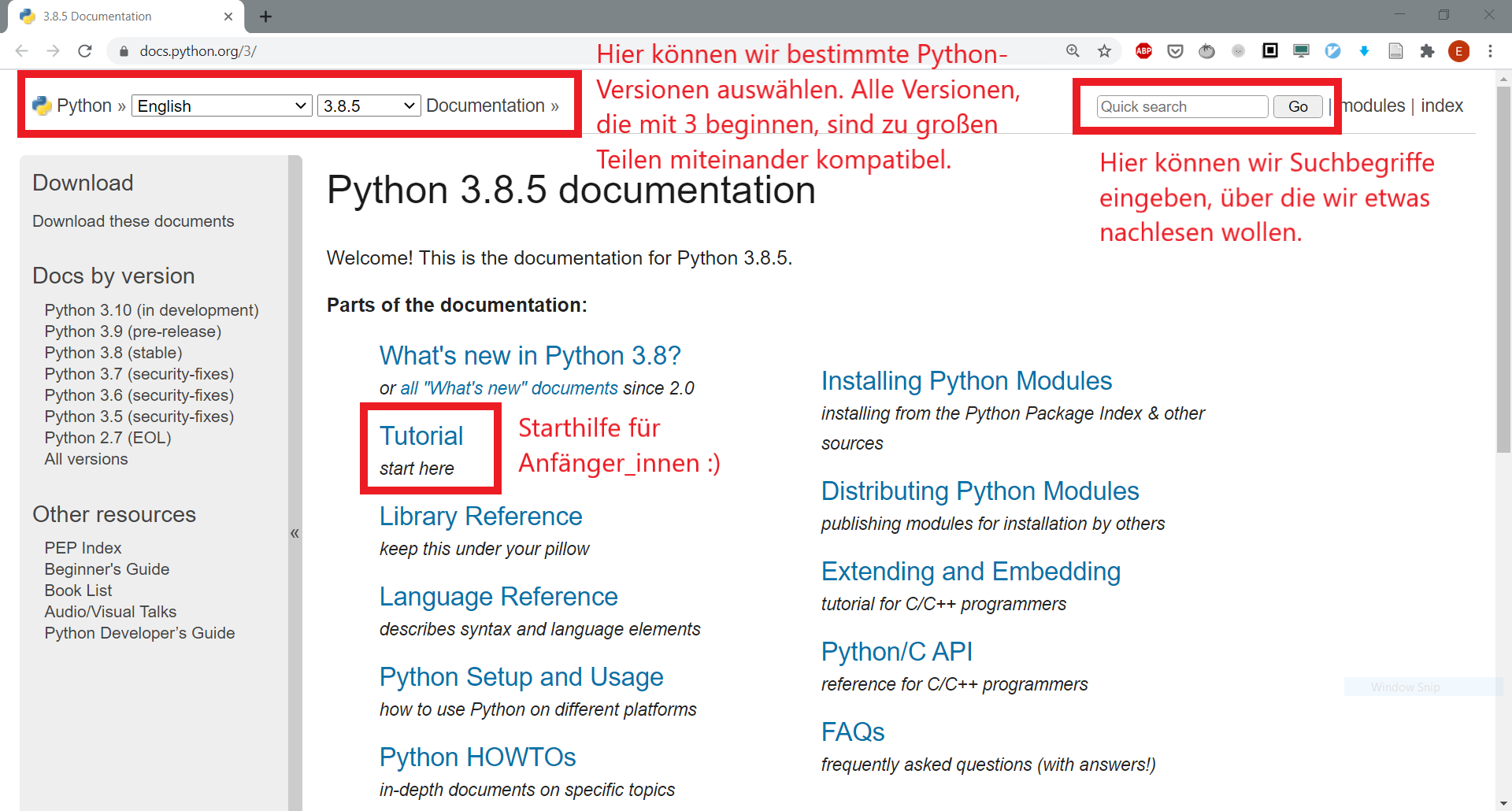Open the Extensions puzzle piece menu
This screenshot has height=811, width=1512.
tap(1427, 51)
